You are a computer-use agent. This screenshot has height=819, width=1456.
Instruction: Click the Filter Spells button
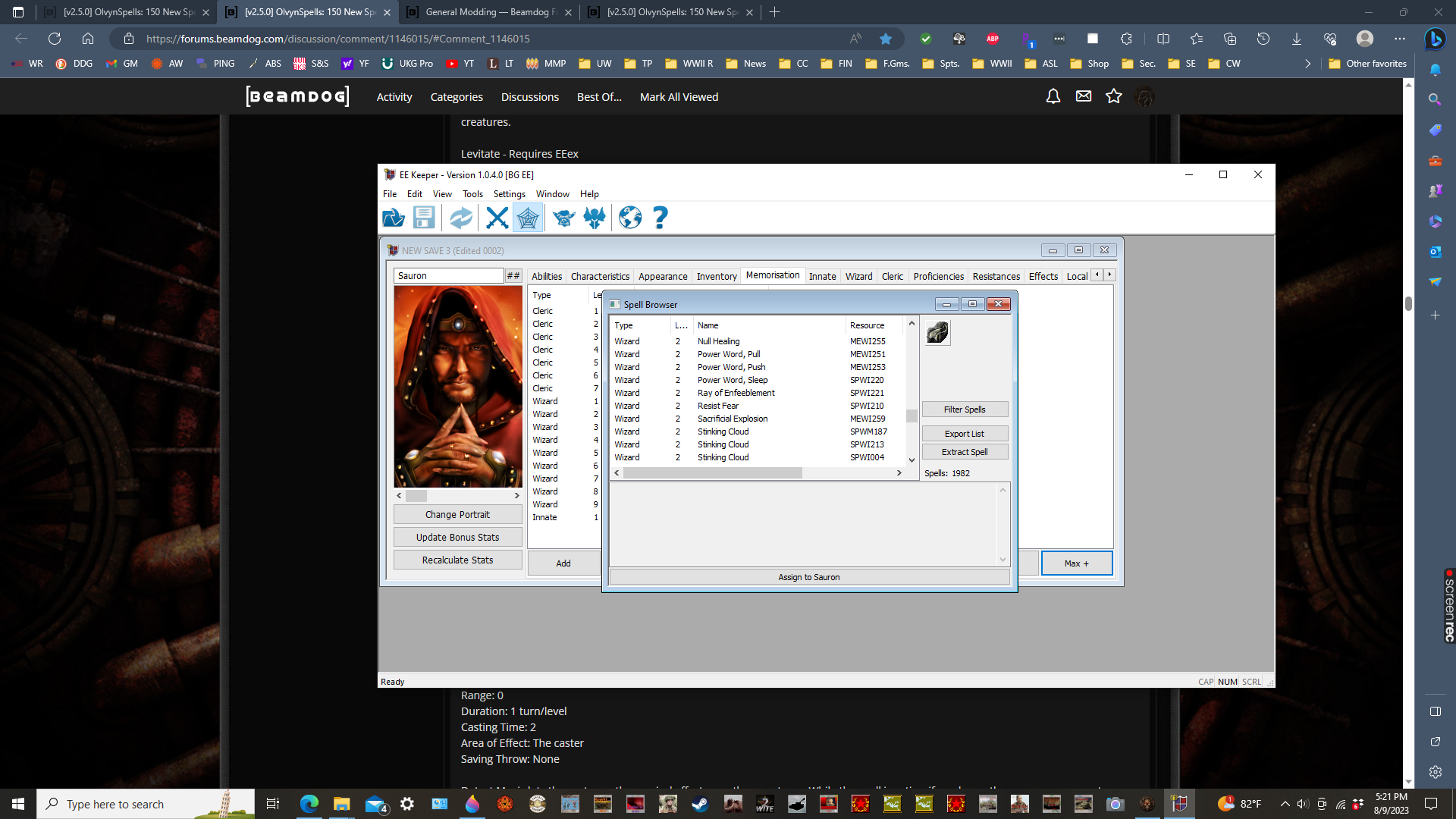click(x=965, y=409)
